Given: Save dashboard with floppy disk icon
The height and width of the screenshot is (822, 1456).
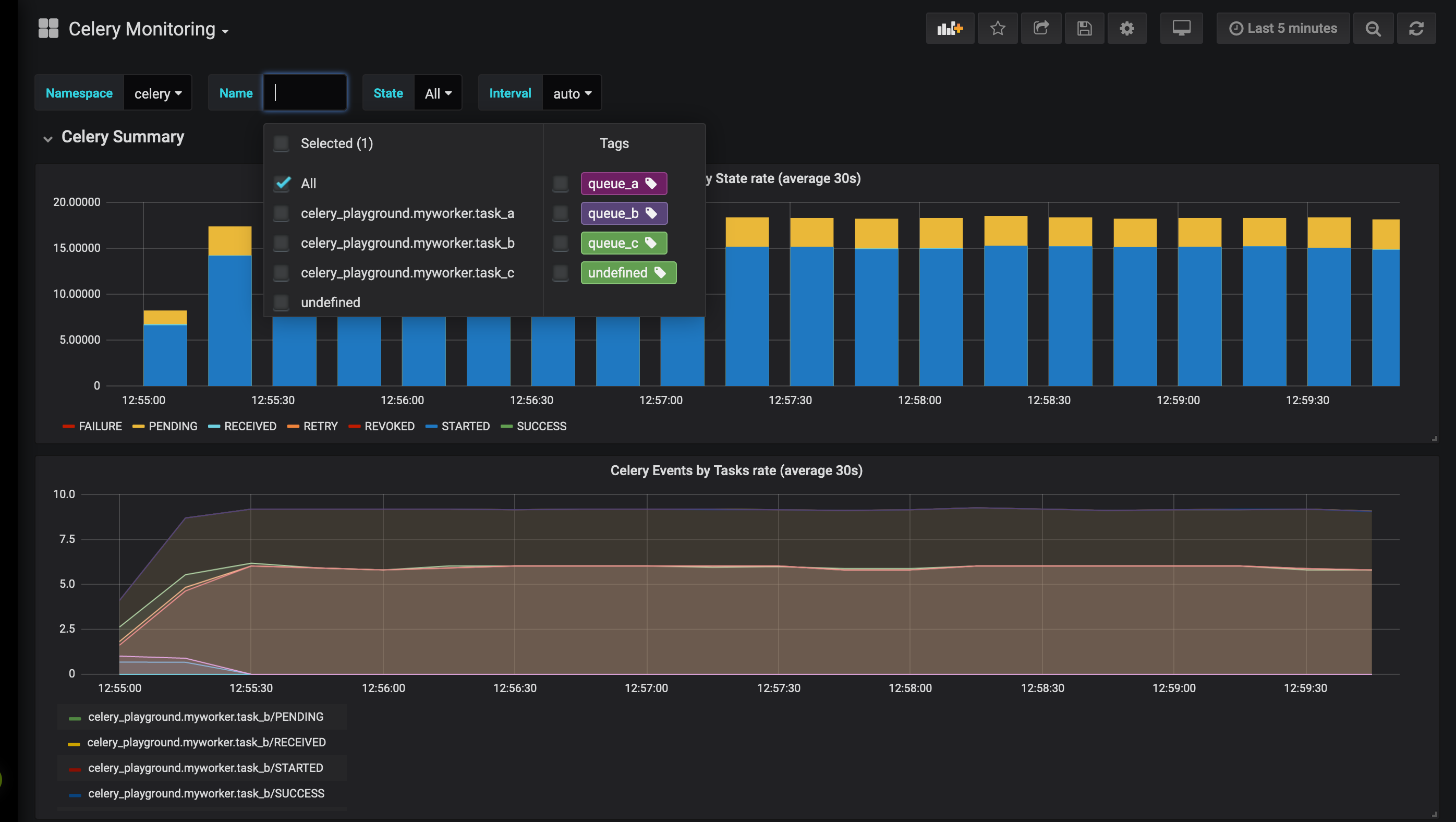Looking at the screenshot, I should 1084,28.
